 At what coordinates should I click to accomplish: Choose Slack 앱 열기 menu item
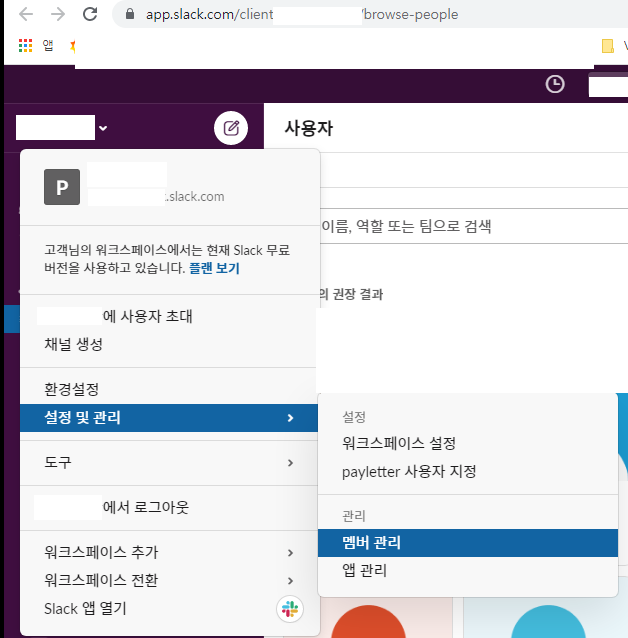[168, 609]
